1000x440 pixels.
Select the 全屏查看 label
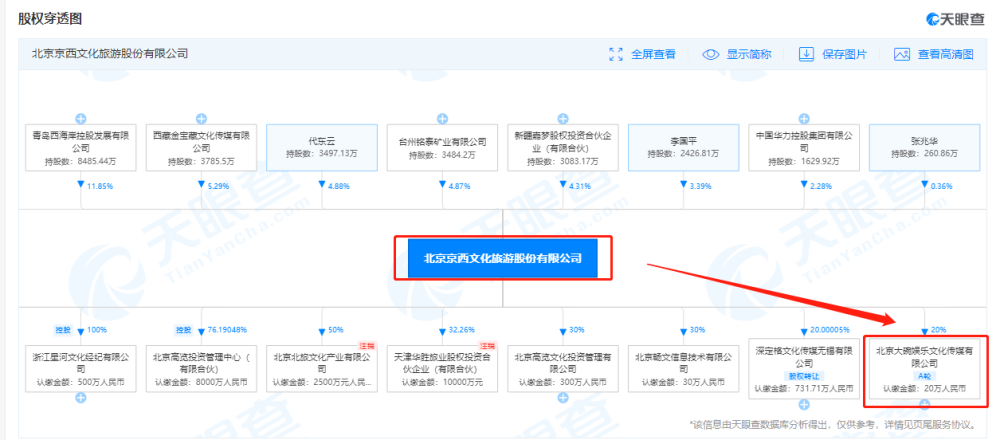[653, 54]
